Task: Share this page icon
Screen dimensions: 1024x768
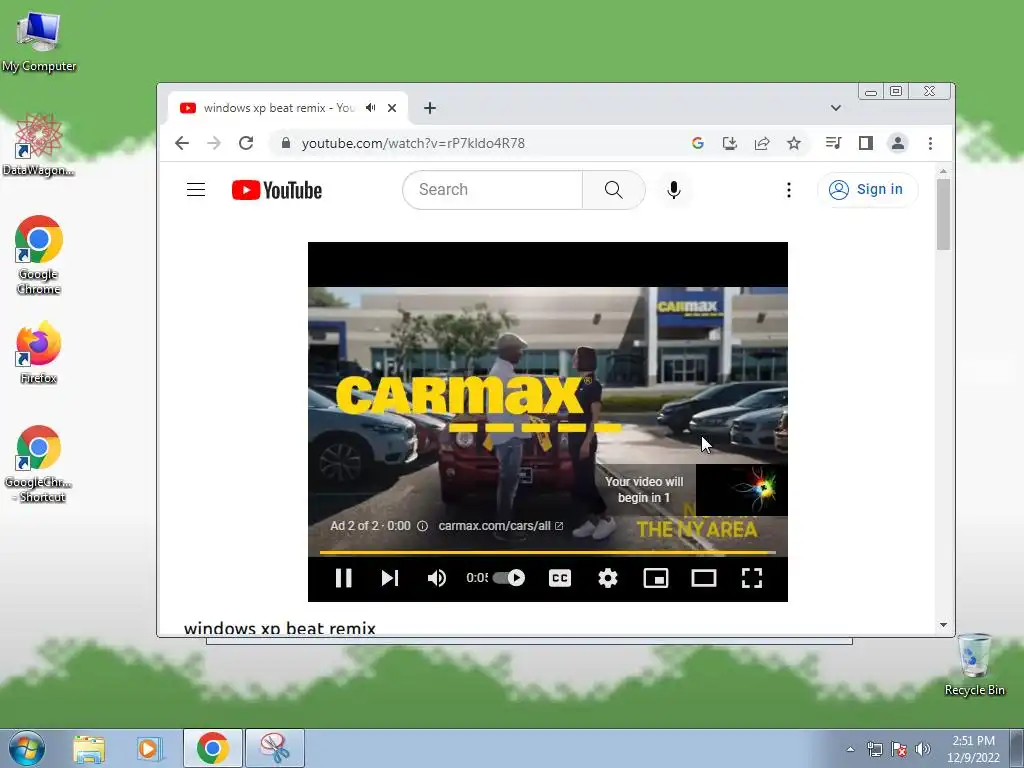Action: click(761, 143)
